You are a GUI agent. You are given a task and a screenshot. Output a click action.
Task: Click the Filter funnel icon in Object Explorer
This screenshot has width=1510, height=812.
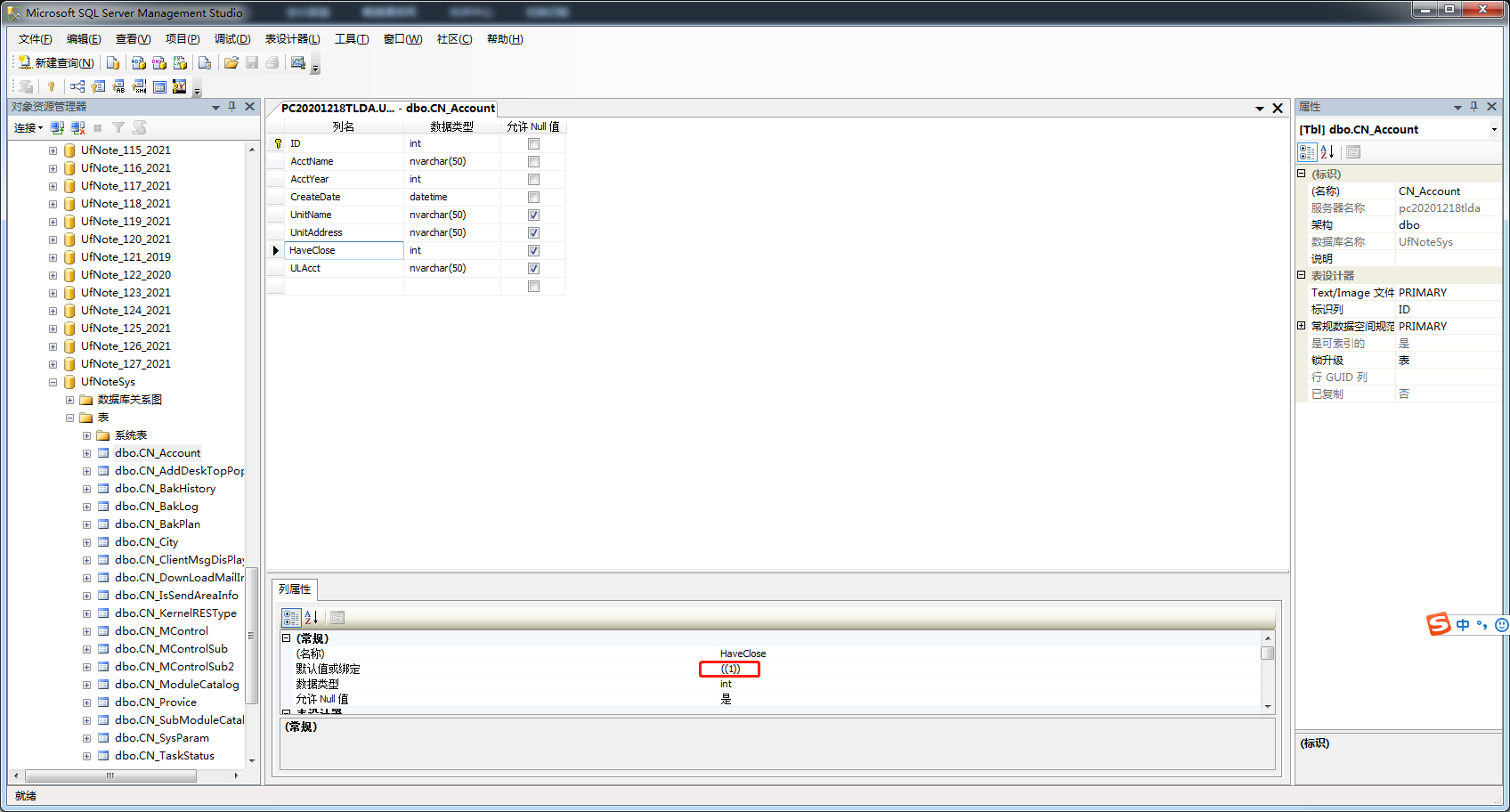[118, 127]
